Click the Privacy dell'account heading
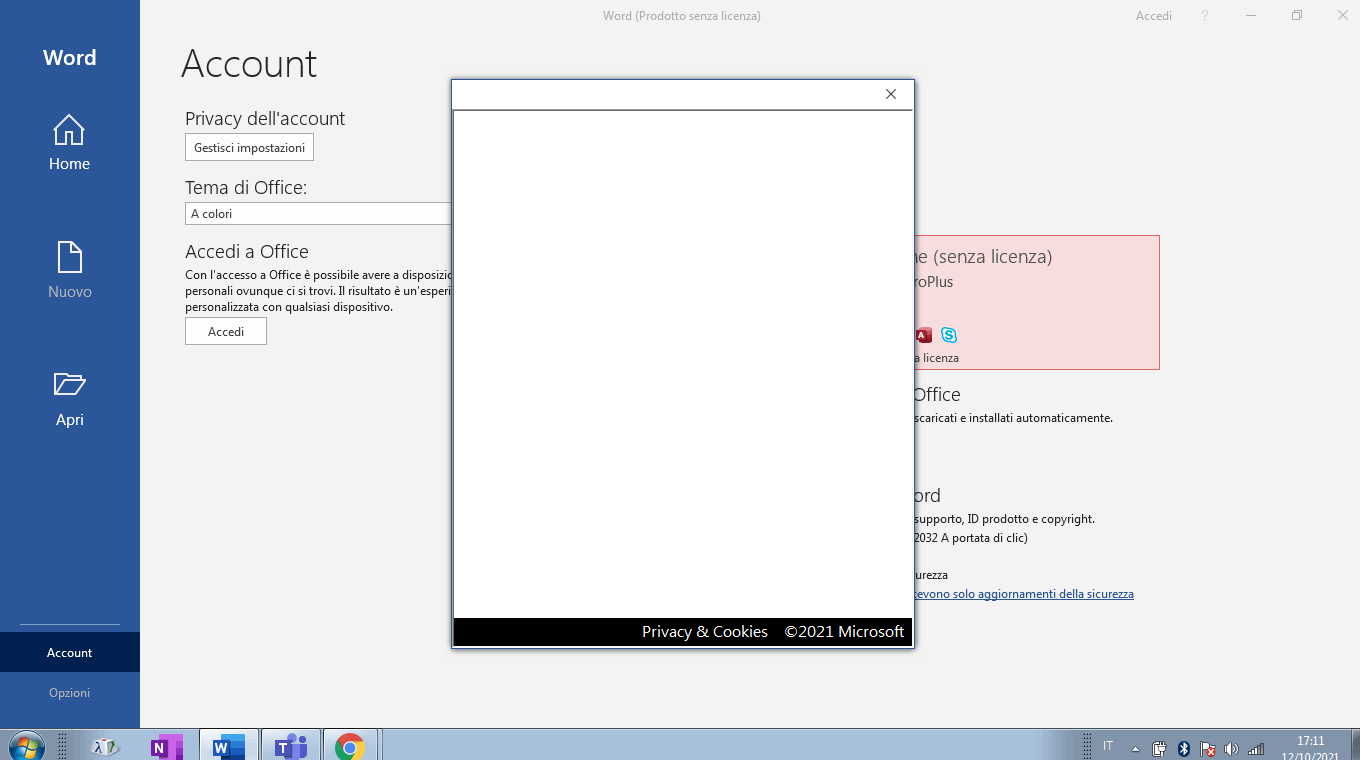The image size is (1360, 760). pos(265,118)
